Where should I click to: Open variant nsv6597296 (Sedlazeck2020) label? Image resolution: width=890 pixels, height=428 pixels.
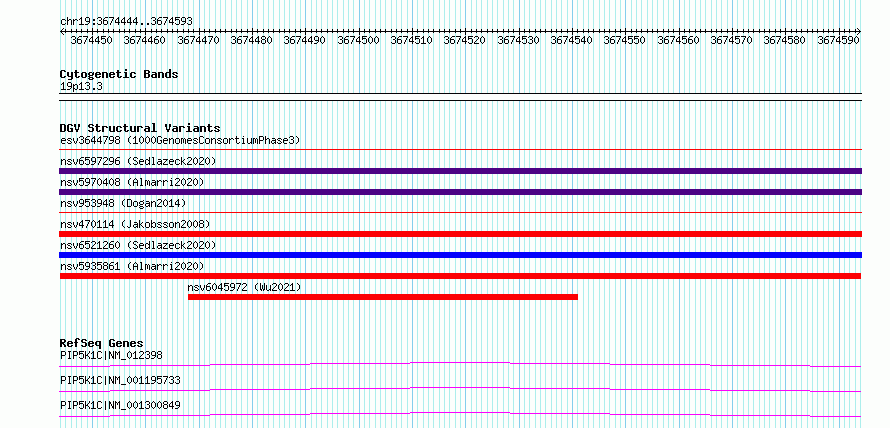(x=138, y=161)
